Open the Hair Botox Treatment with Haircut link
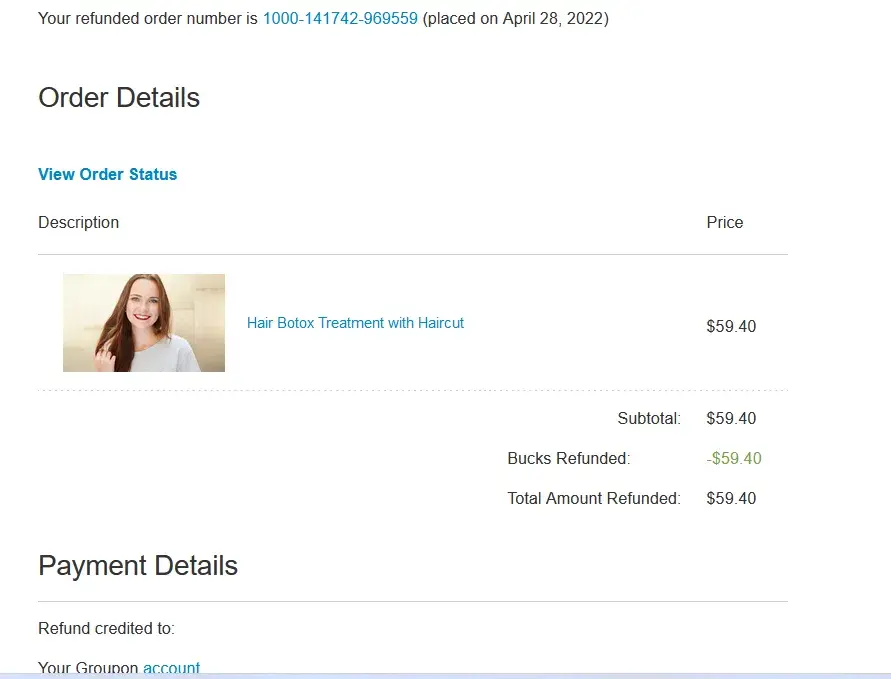Screen dimensions: 891x679 (355, 323)
